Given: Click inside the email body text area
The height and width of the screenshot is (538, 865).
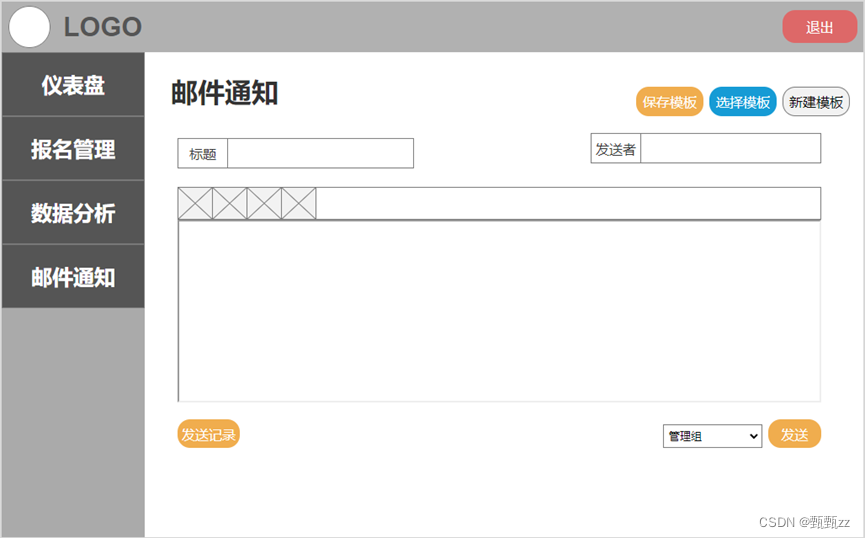Looking at the screenshot, I should coord(499,311).
